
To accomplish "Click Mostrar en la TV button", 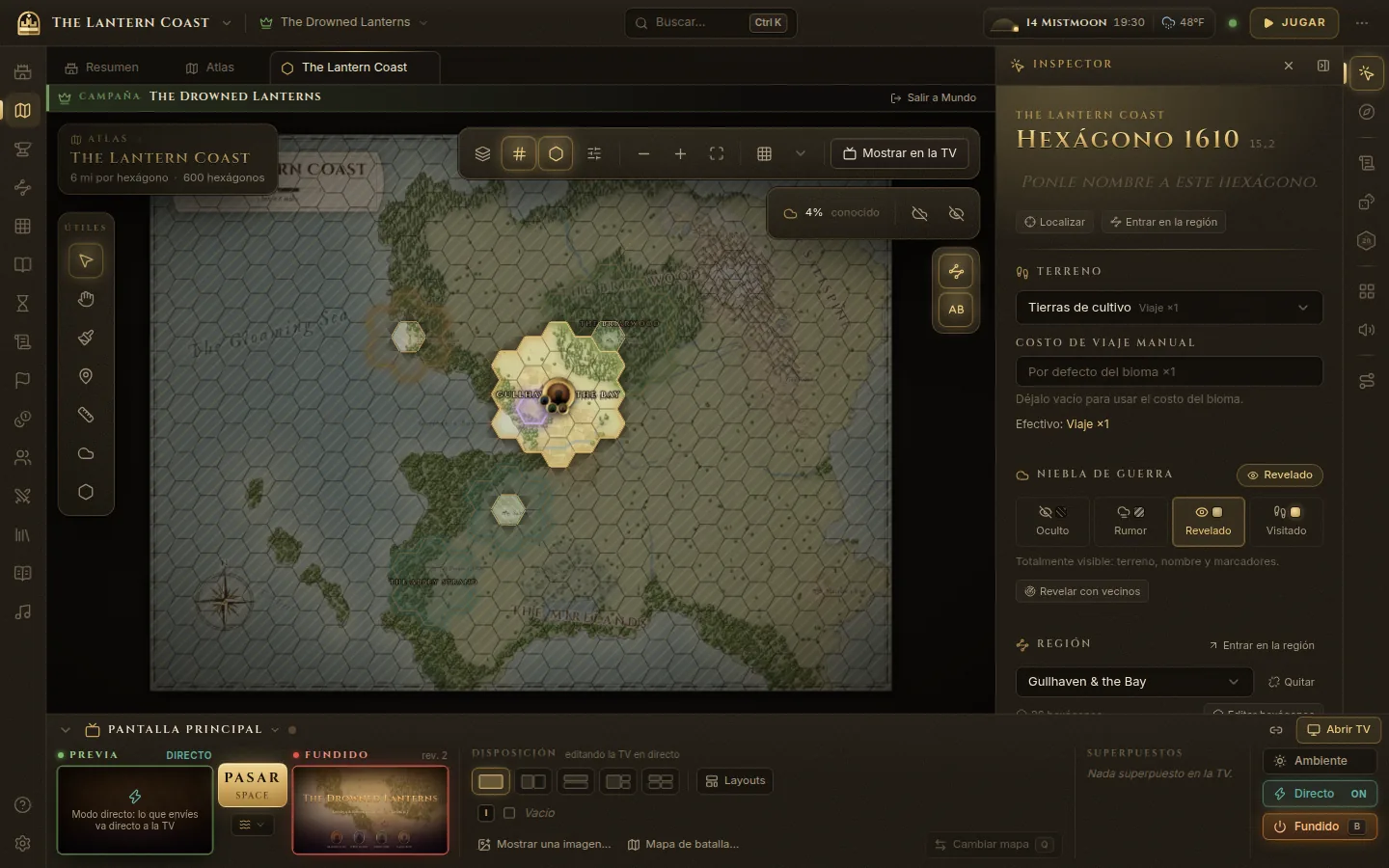I will click(900, 153).
